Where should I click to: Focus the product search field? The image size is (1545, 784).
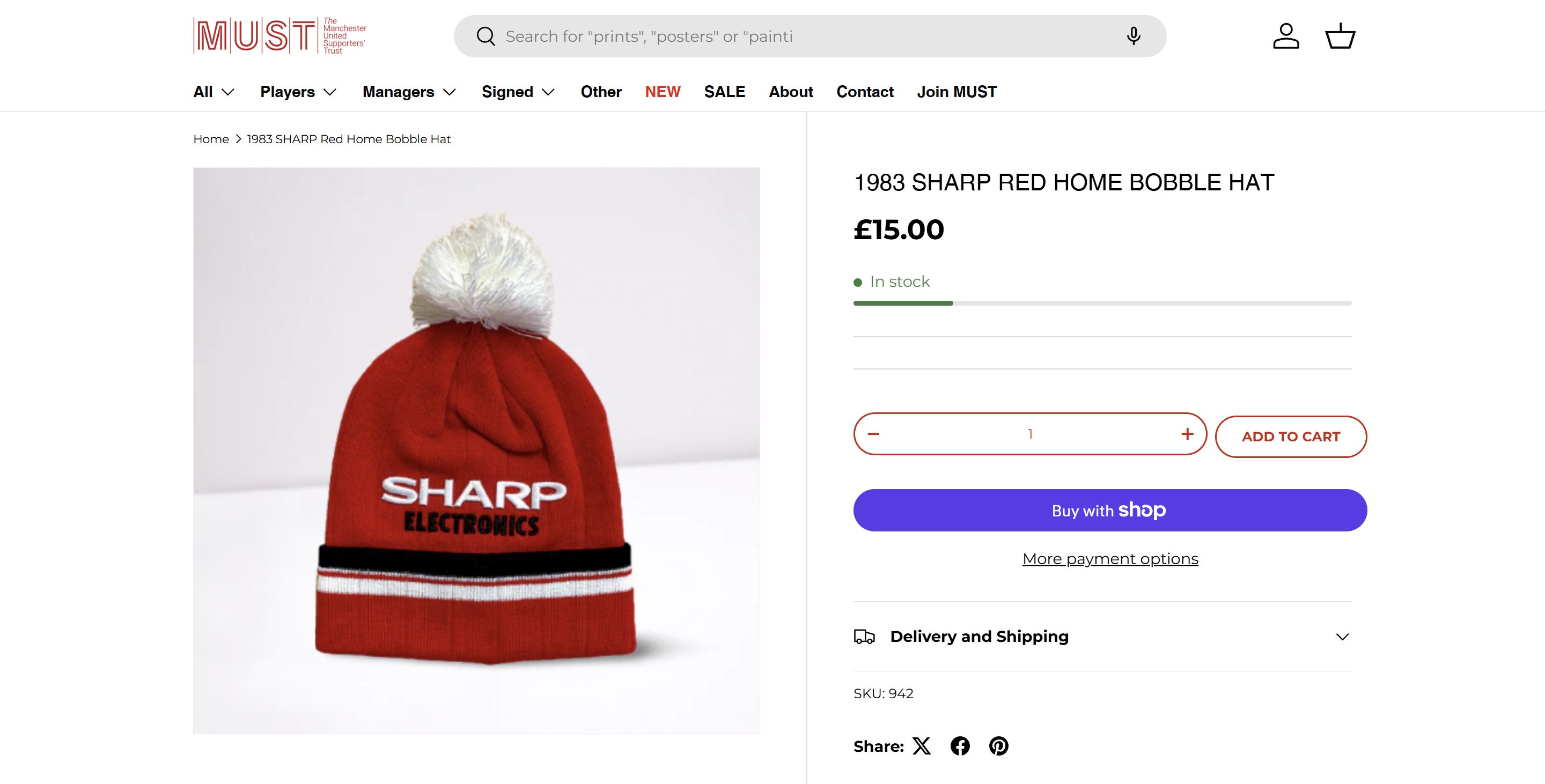tap(804, 36)
